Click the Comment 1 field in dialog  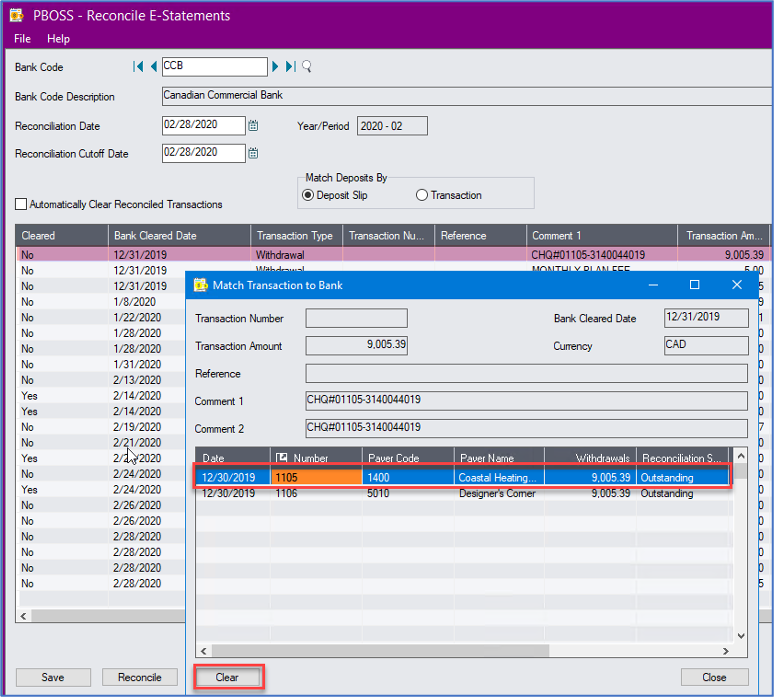[526, 401]
